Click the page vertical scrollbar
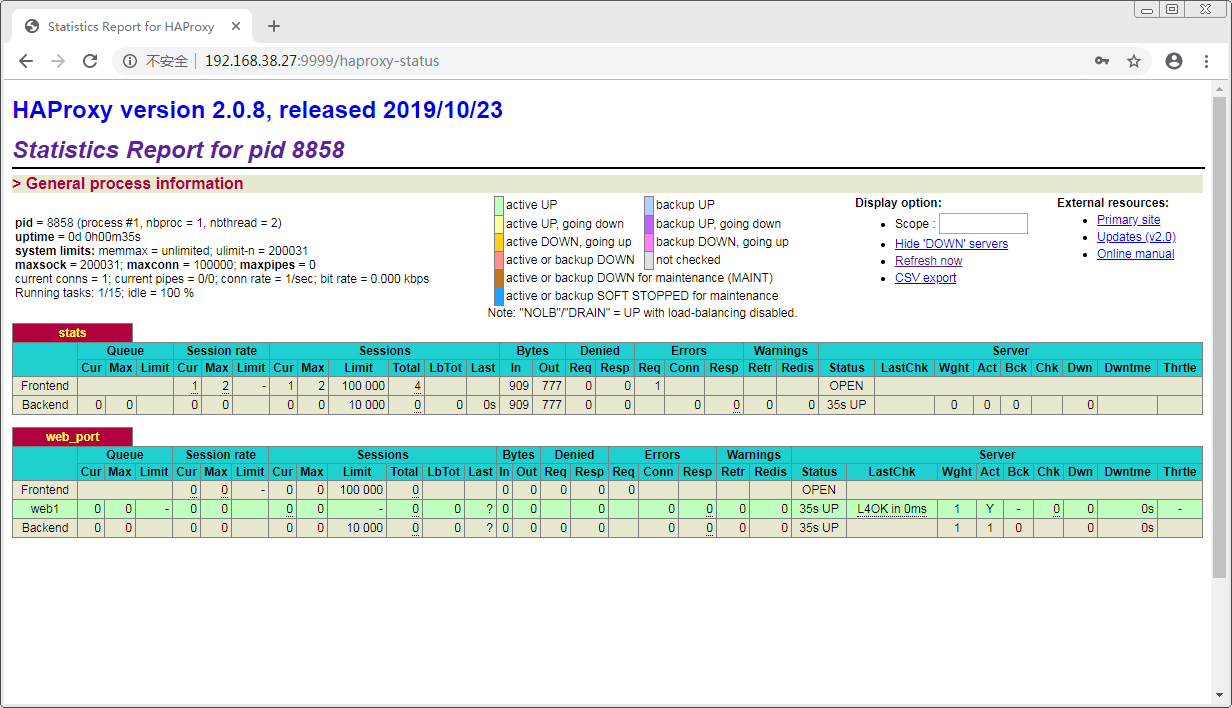Viewport: 1232px width, 708px height. [1219, 336]
